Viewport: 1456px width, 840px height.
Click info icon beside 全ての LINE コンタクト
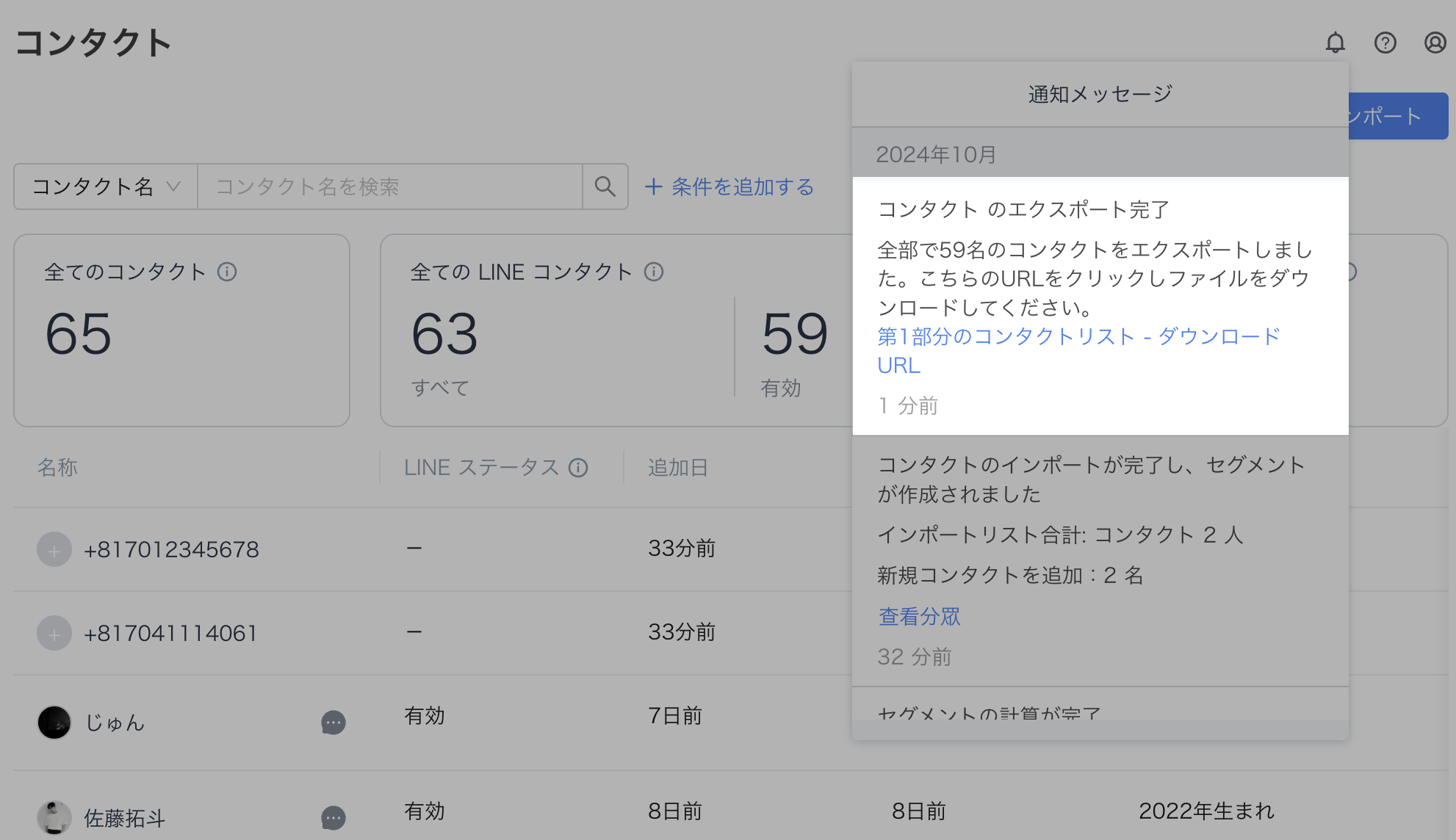click(x=653, y=272)
